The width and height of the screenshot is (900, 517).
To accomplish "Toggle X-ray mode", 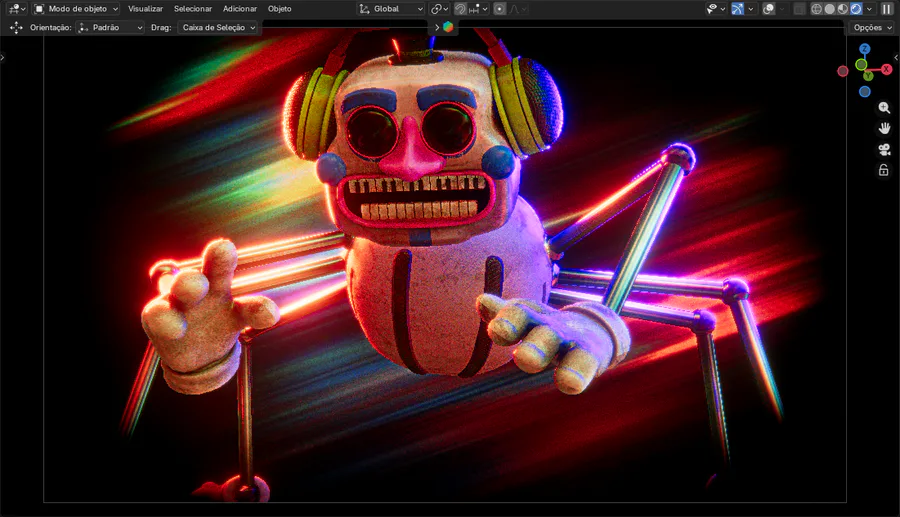I will tap(799, 9).
